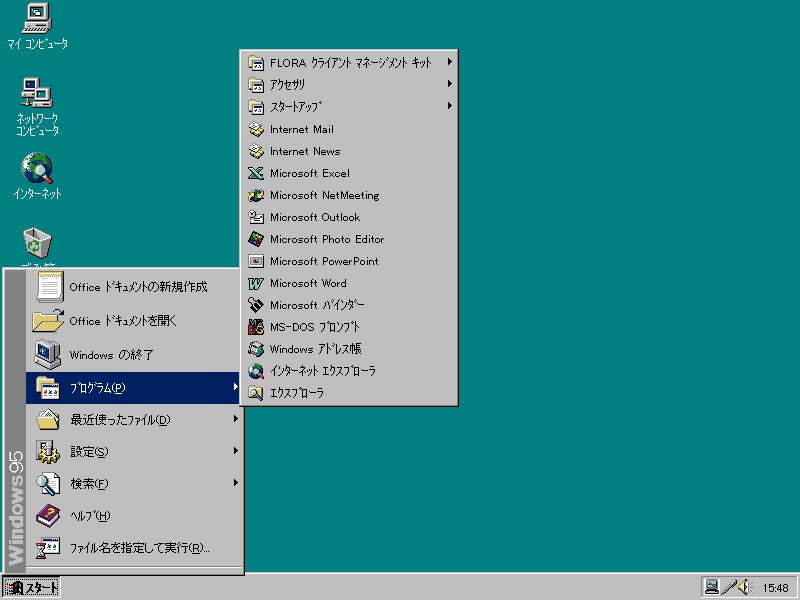The image size is (800, 600).
Task: Click the Internet Mail envelope icon
Action: [x=256, y=130]
